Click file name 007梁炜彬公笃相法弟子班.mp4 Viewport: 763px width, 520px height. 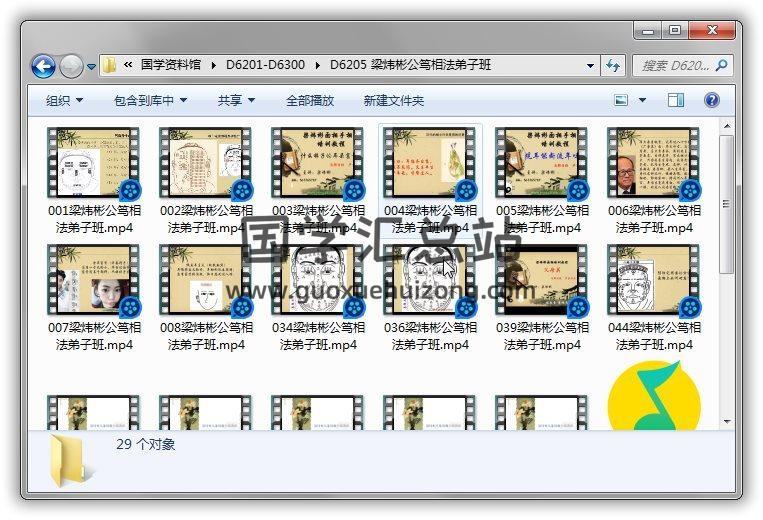click(x=94, y=337)
